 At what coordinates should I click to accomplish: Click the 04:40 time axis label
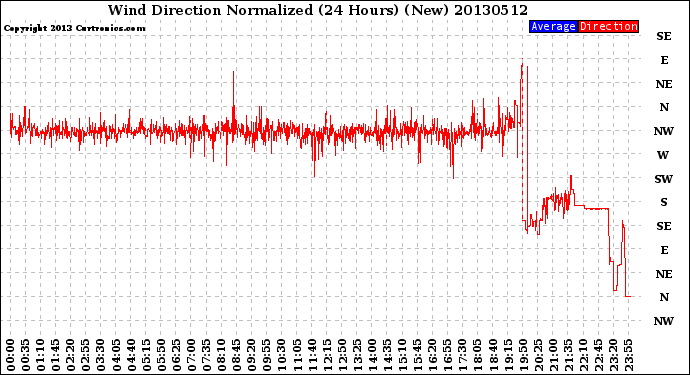coord(131,355)
